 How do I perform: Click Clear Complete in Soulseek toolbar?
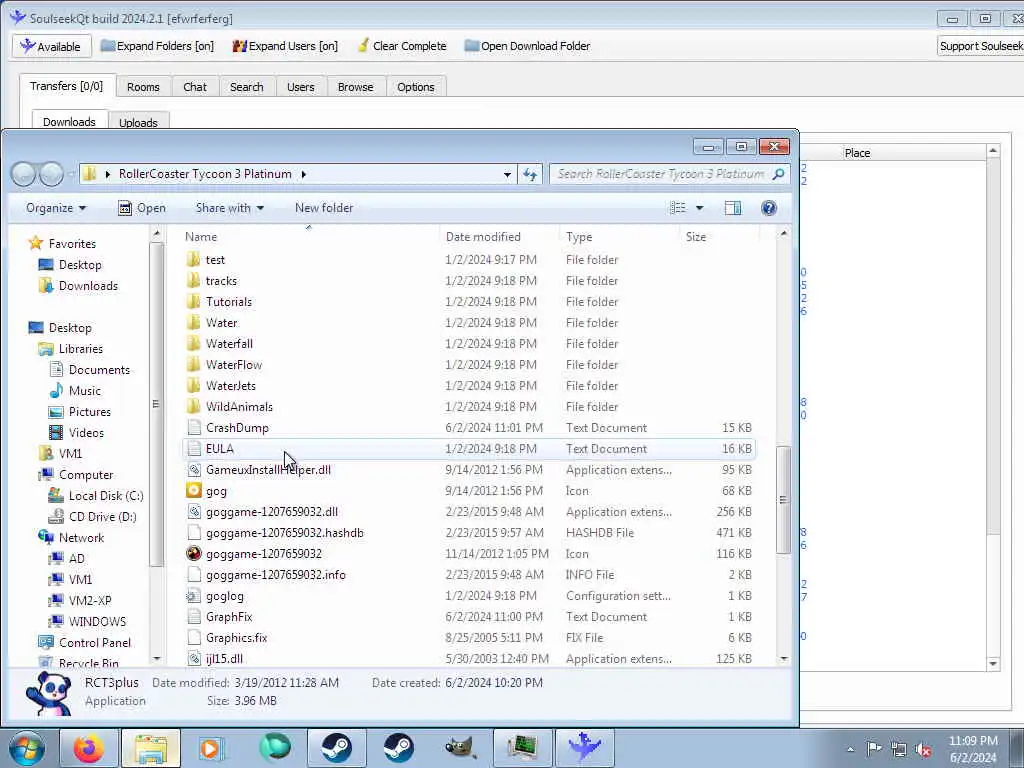(x=402, y=46)
